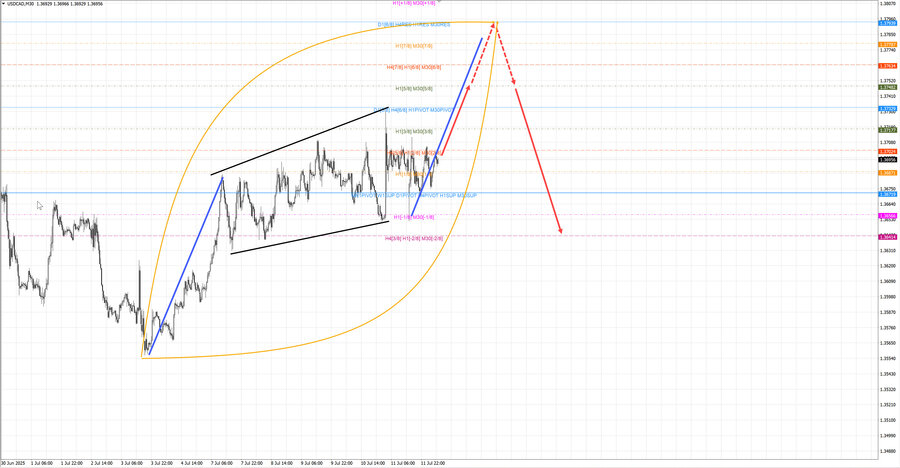Click the USDCAD,M30 chart title text

coord(20,3)
